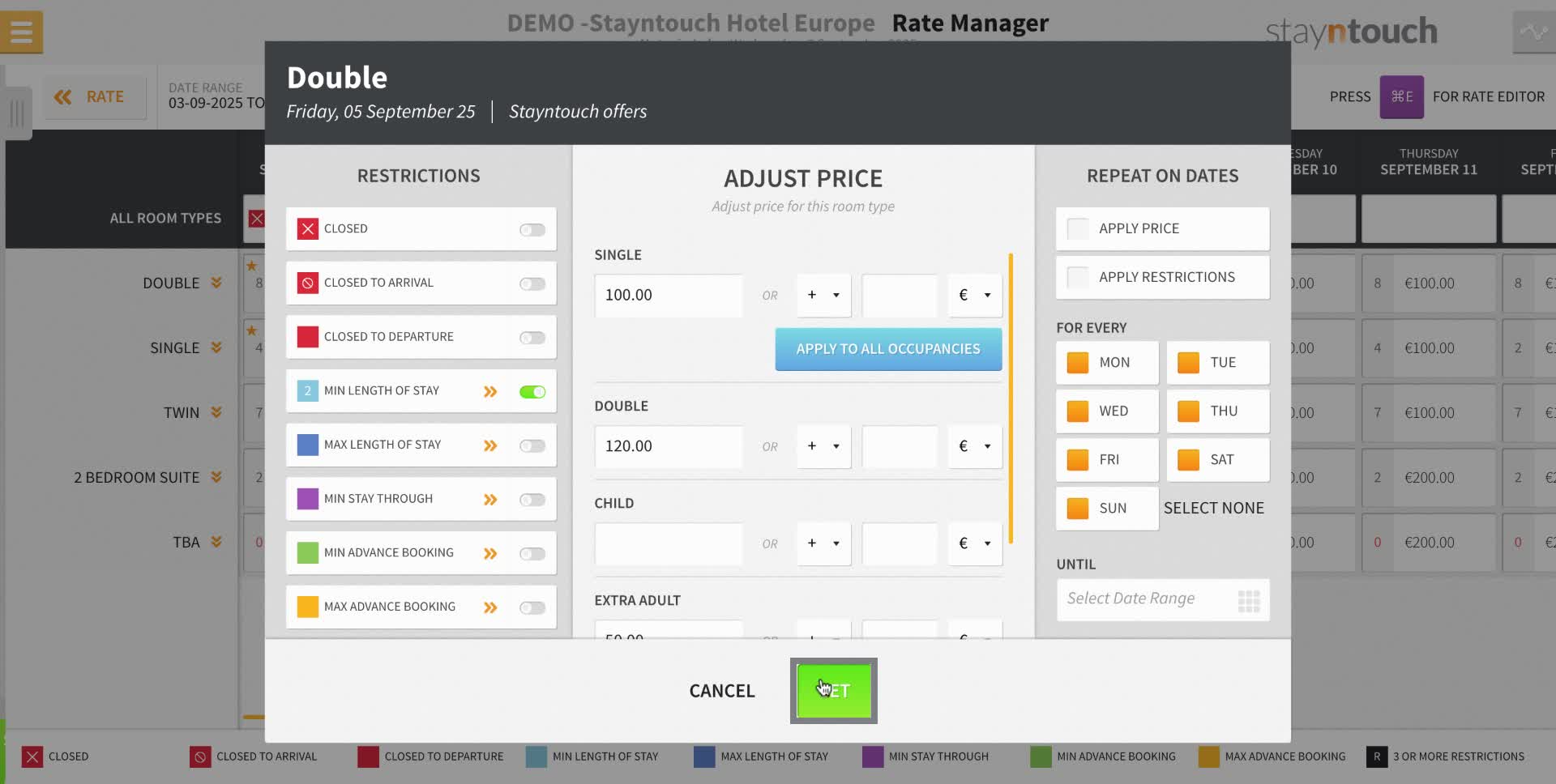Open the Child currency unit dropdown
Screen dimensions: 1556x784
coord(975,543)
